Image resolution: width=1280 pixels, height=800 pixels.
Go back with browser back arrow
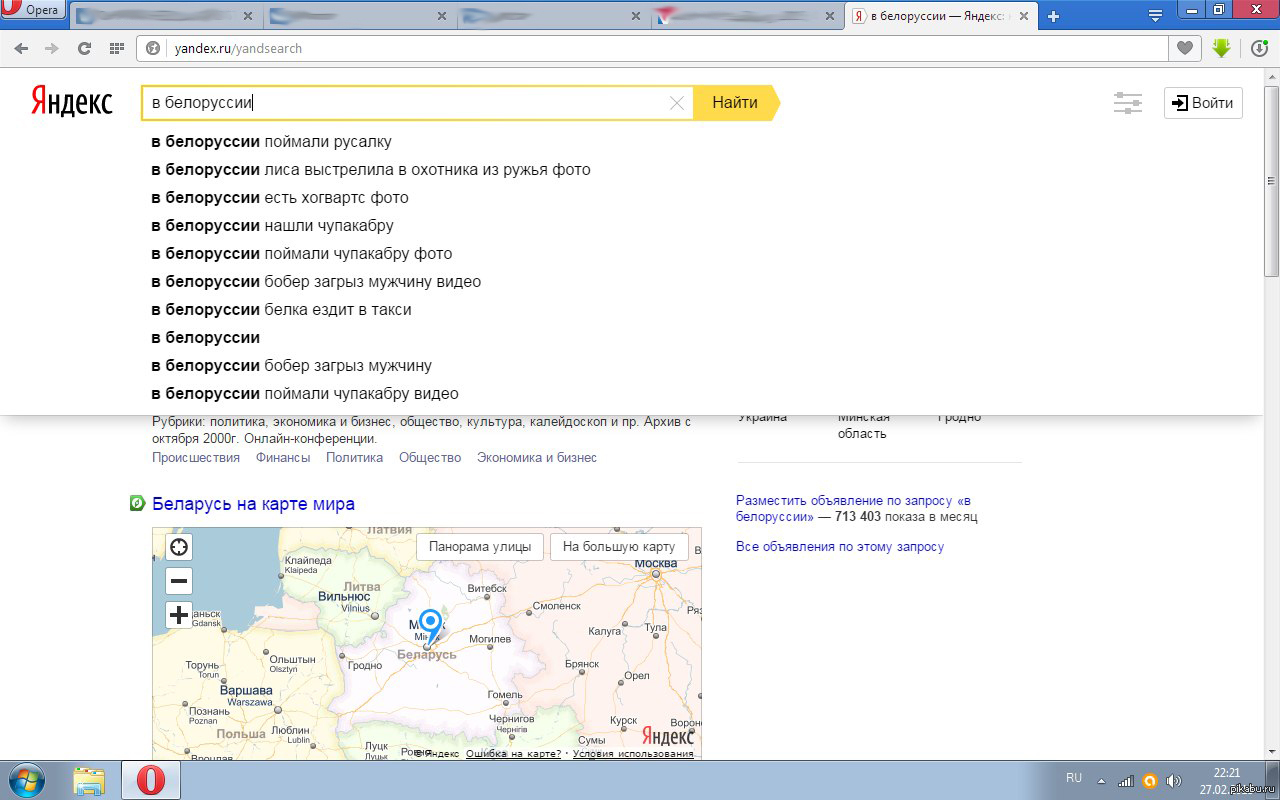pyautogui.click(x=22, y=48)
